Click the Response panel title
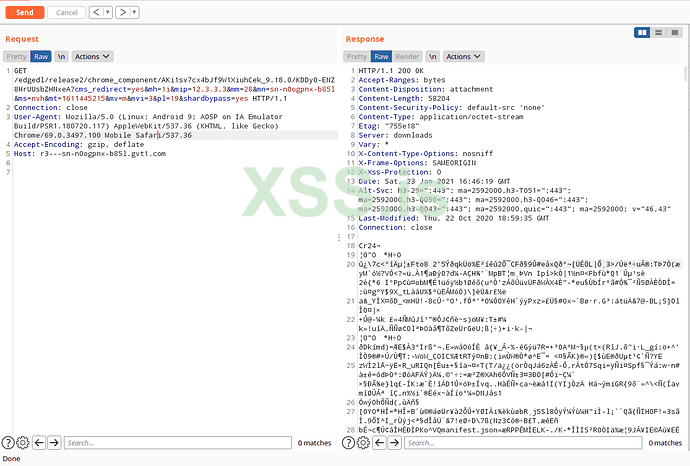Viewport: 690px width, 466px height. (365, 39)
